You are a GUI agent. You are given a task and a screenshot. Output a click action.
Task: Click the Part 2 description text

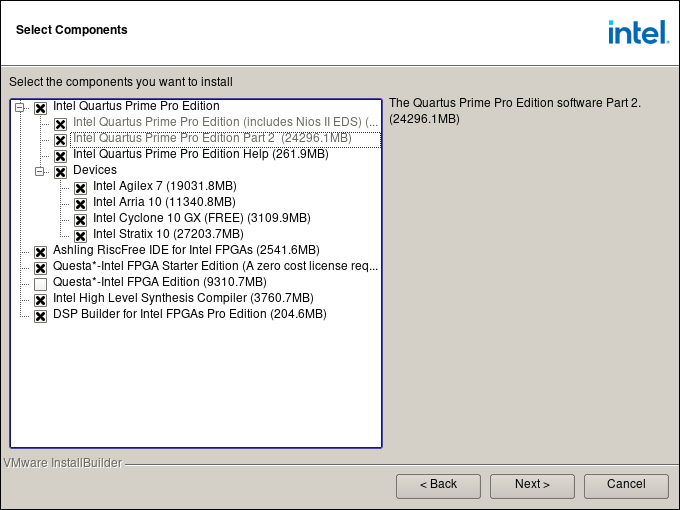[515, 111]
